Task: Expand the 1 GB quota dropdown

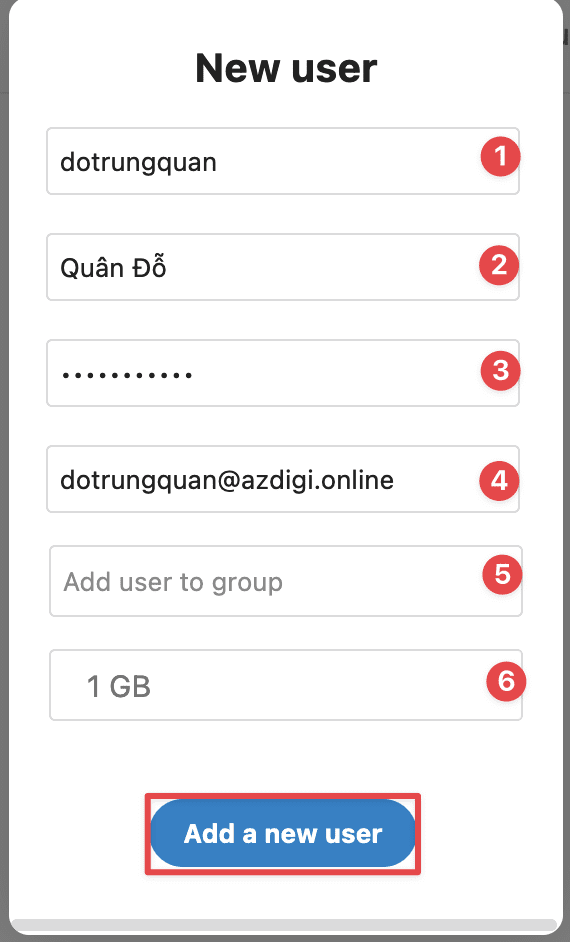Action: tap(286, 685)
